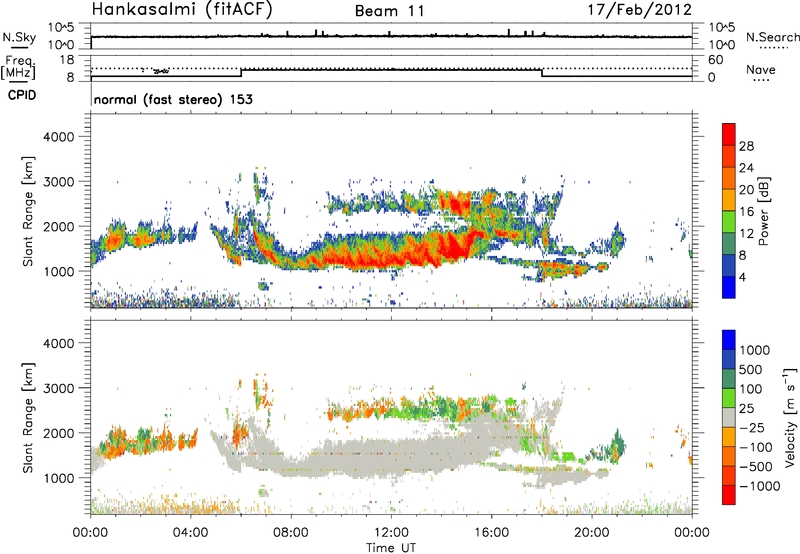The width and height of the screenshot is (800, 554).
Task: Click the '2000' tick on power panel axis
Action: pos(59,226)
